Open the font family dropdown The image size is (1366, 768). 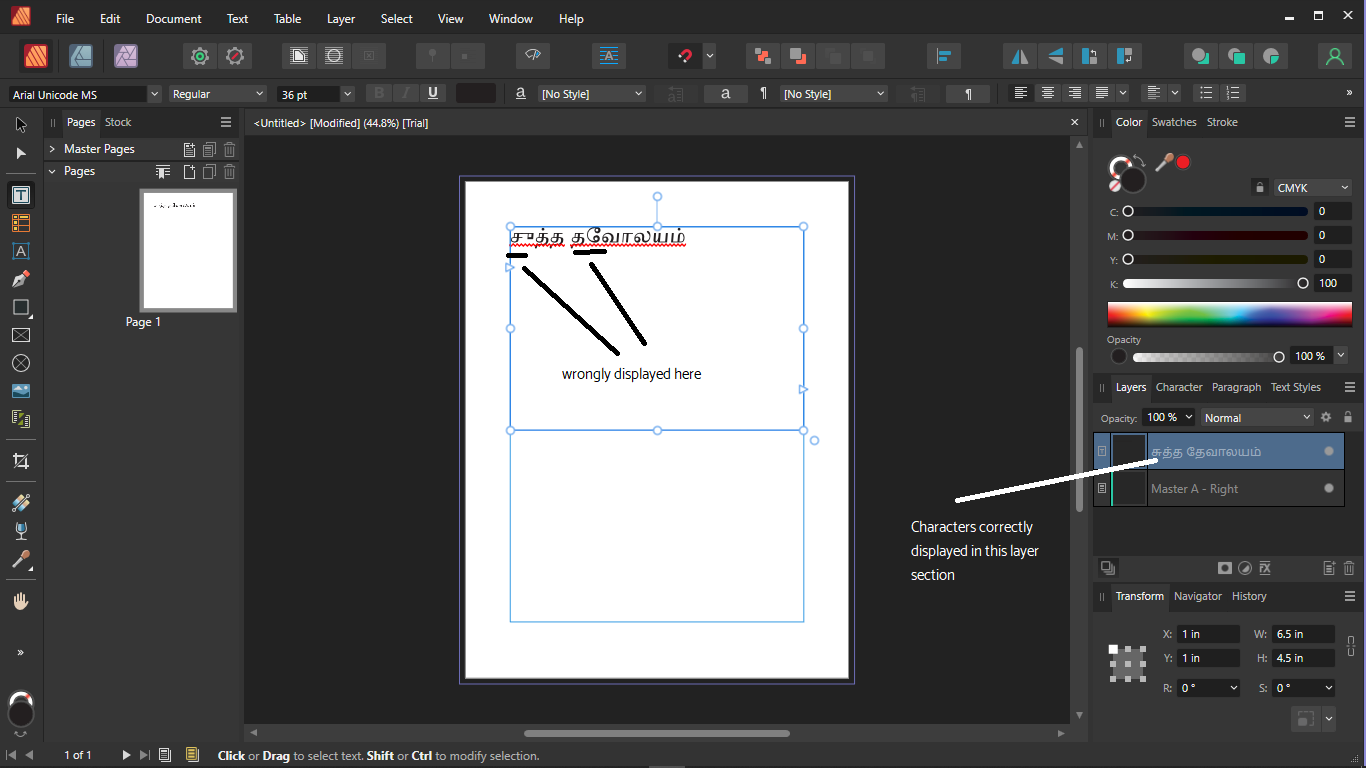[154, 94]
